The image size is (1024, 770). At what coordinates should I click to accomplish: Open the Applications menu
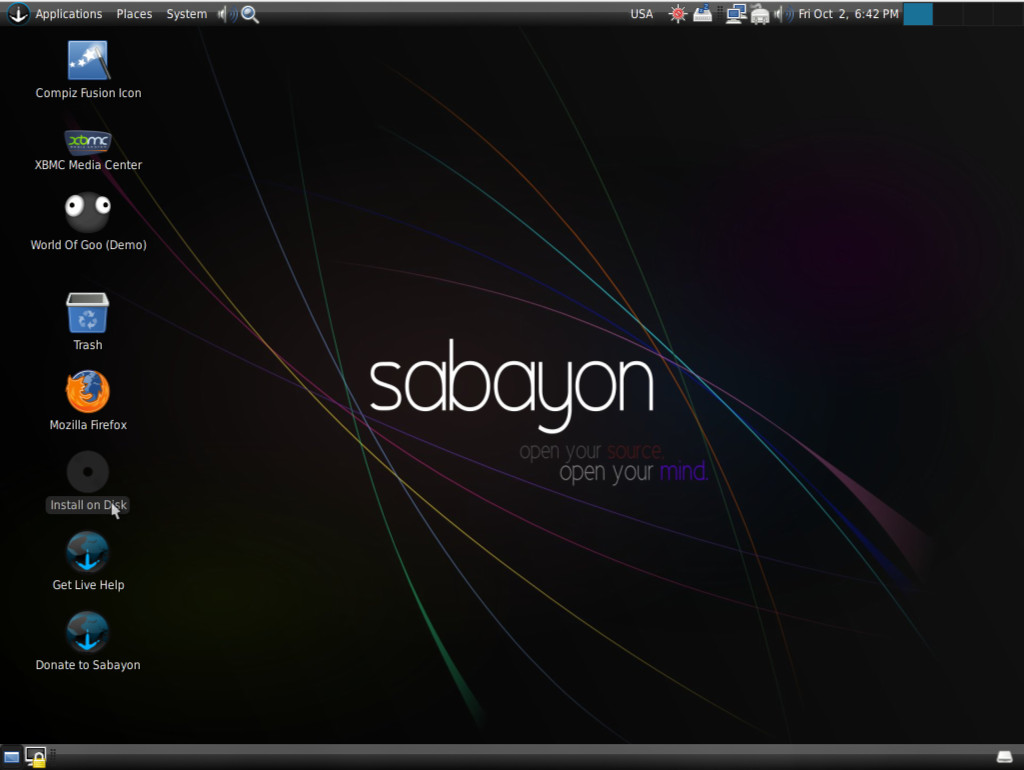69,14
